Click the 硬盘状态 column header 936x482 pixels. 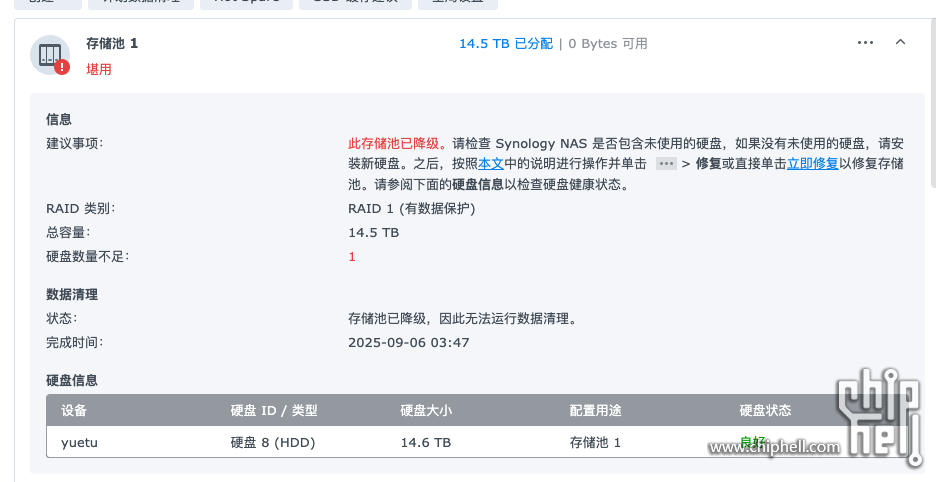765,411
